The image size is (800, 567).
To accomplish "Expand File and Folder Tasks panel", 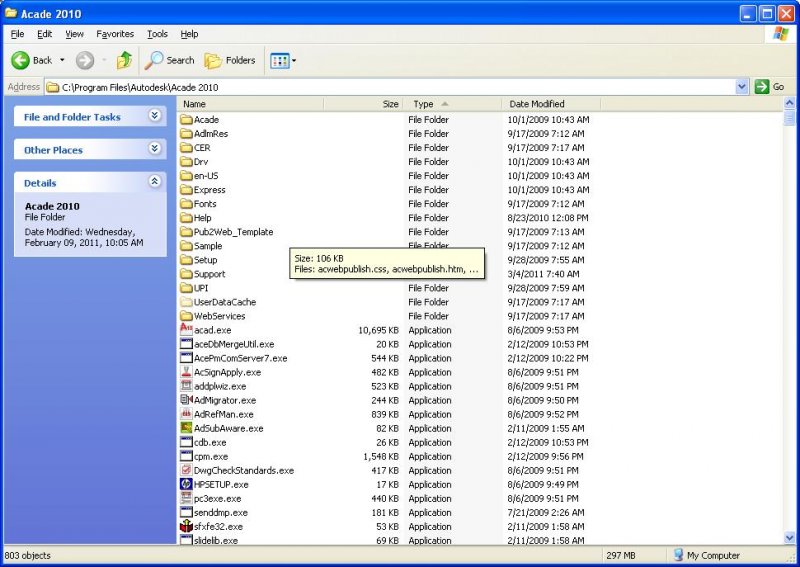I will click(155, 115).
